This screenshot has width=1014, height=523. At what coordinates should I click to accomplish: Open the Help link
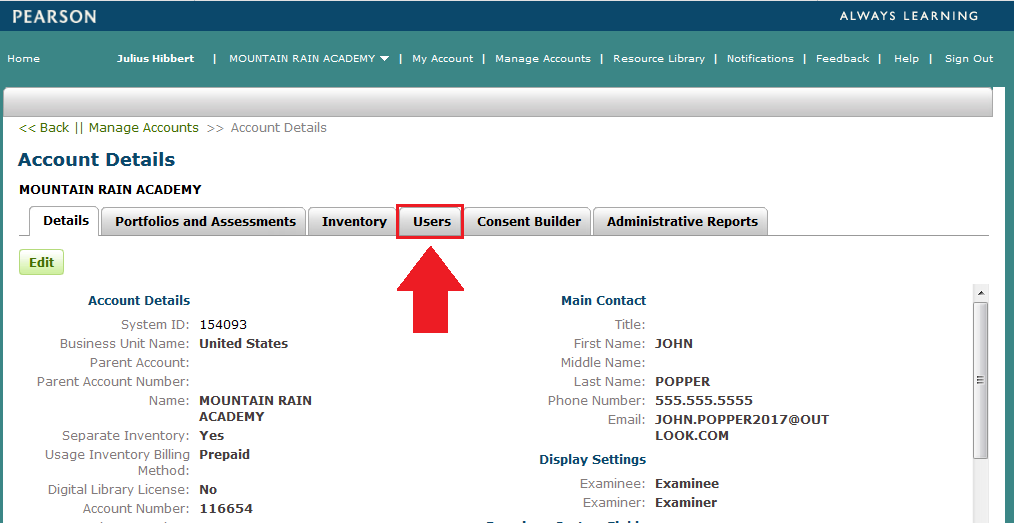(x=906, y=59)
